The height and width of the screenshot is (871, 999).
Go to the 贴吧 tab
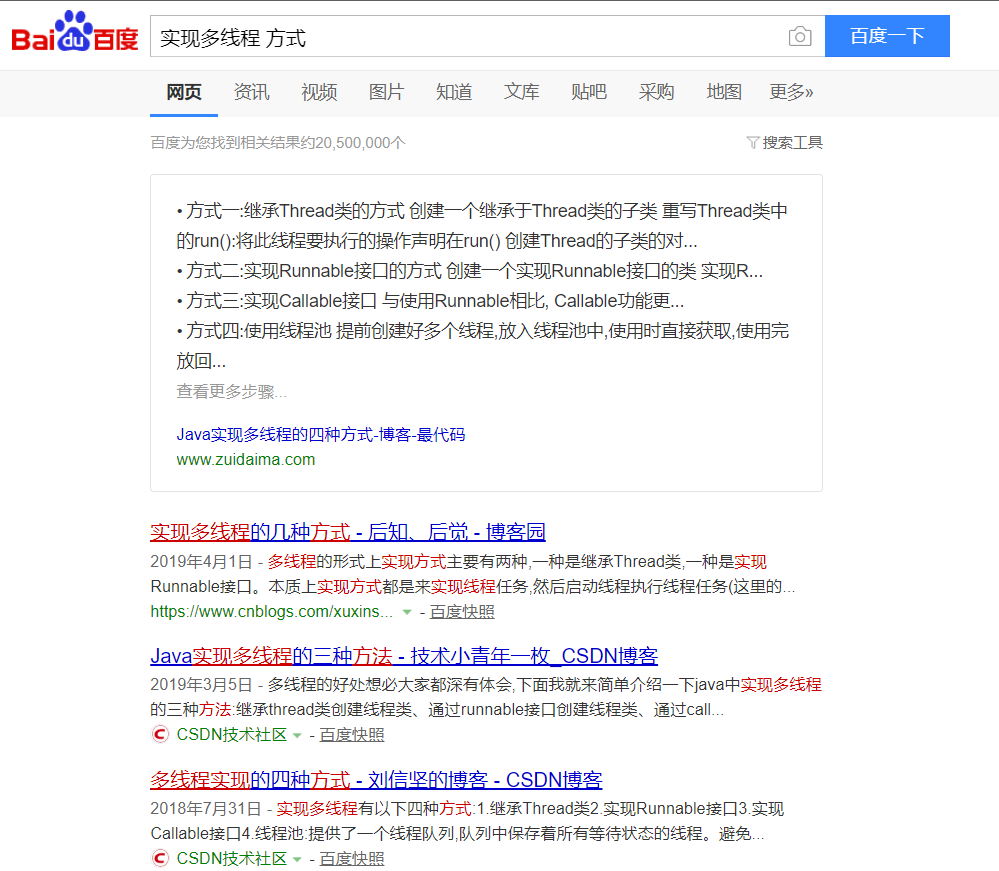589,92
